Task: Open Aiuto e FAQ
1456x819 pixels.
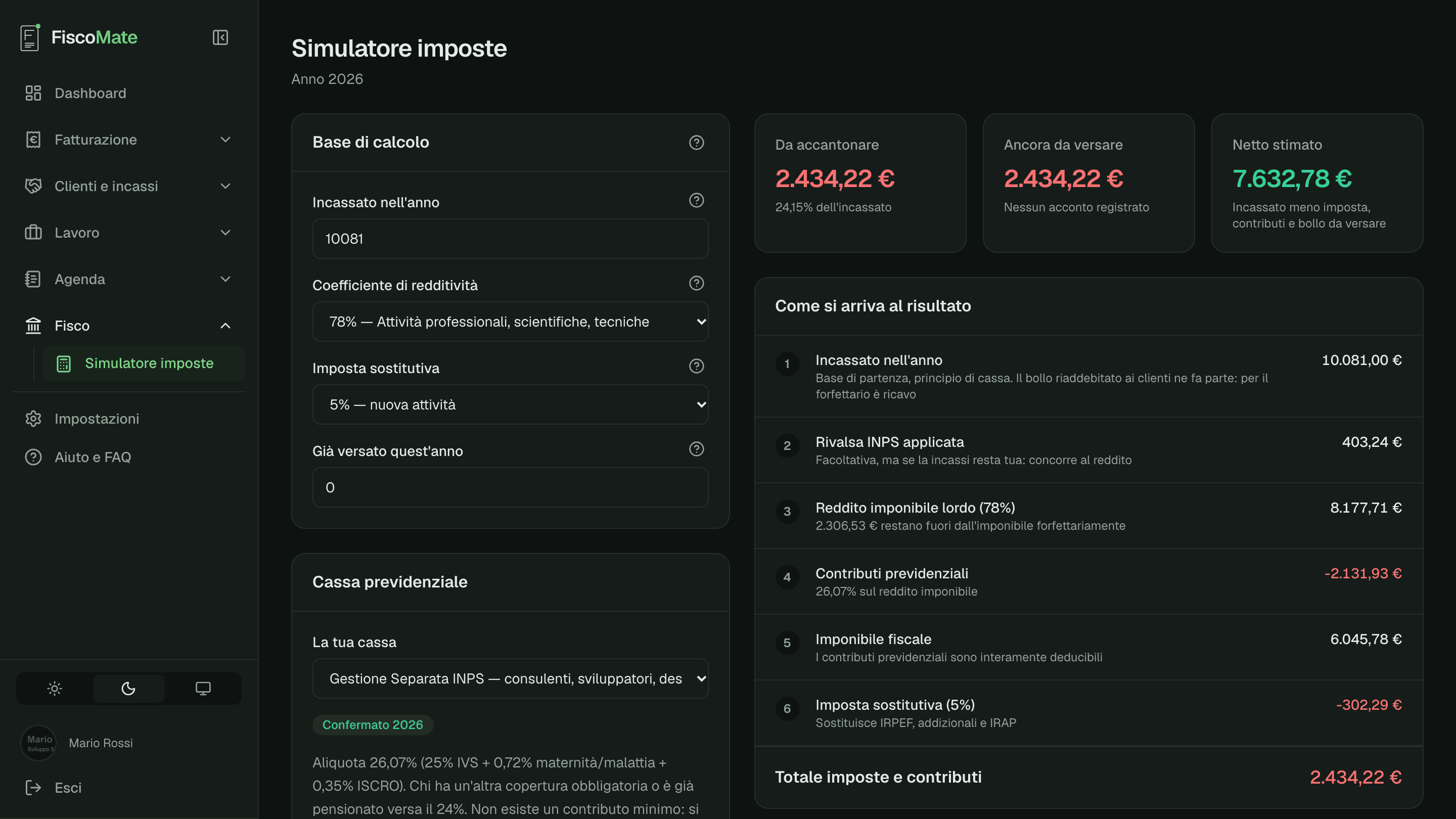Action: pos(129,457)
